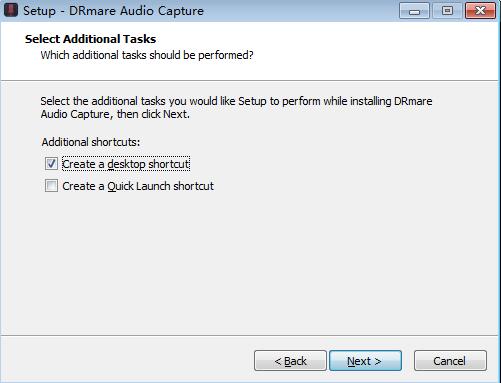Uncheck the Create a desktop shortcut checkbox
Image resolution: width=501 pixels, height=383 pixels.
tap(51, 164)
